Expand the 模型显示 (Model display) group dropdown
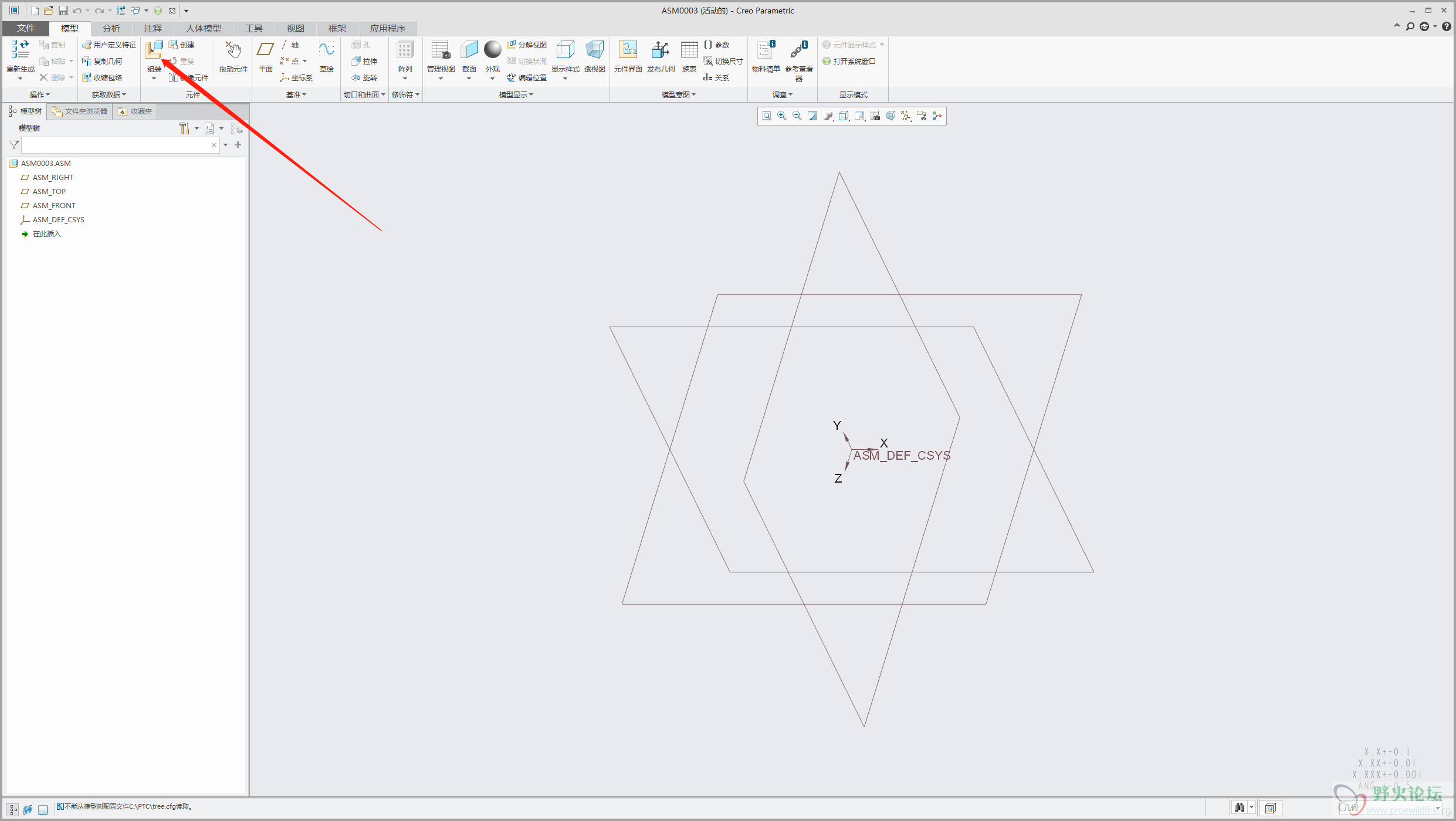 [516, 94]
